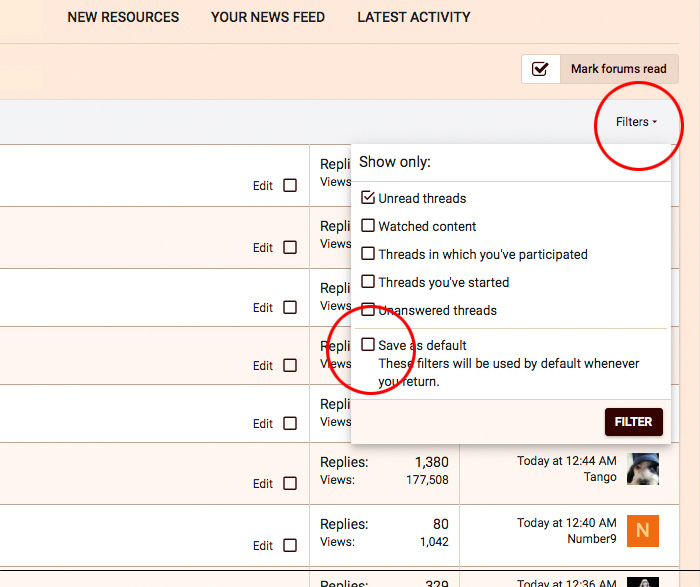The height and width of the screenshot is (587, 700).
Task: Switch to LATEST ACTIVITY tab
Action: (x=413, y=17)
